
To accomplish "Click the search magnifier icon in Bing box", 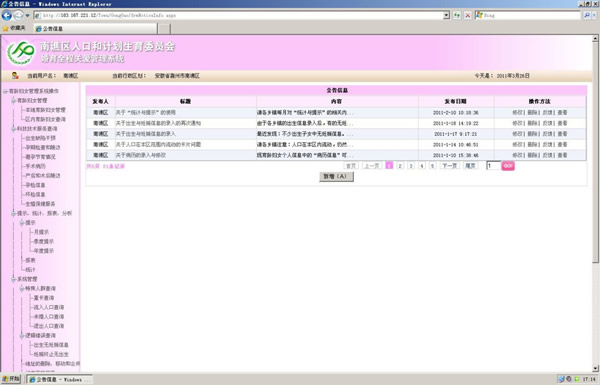I will click(587, 15).
